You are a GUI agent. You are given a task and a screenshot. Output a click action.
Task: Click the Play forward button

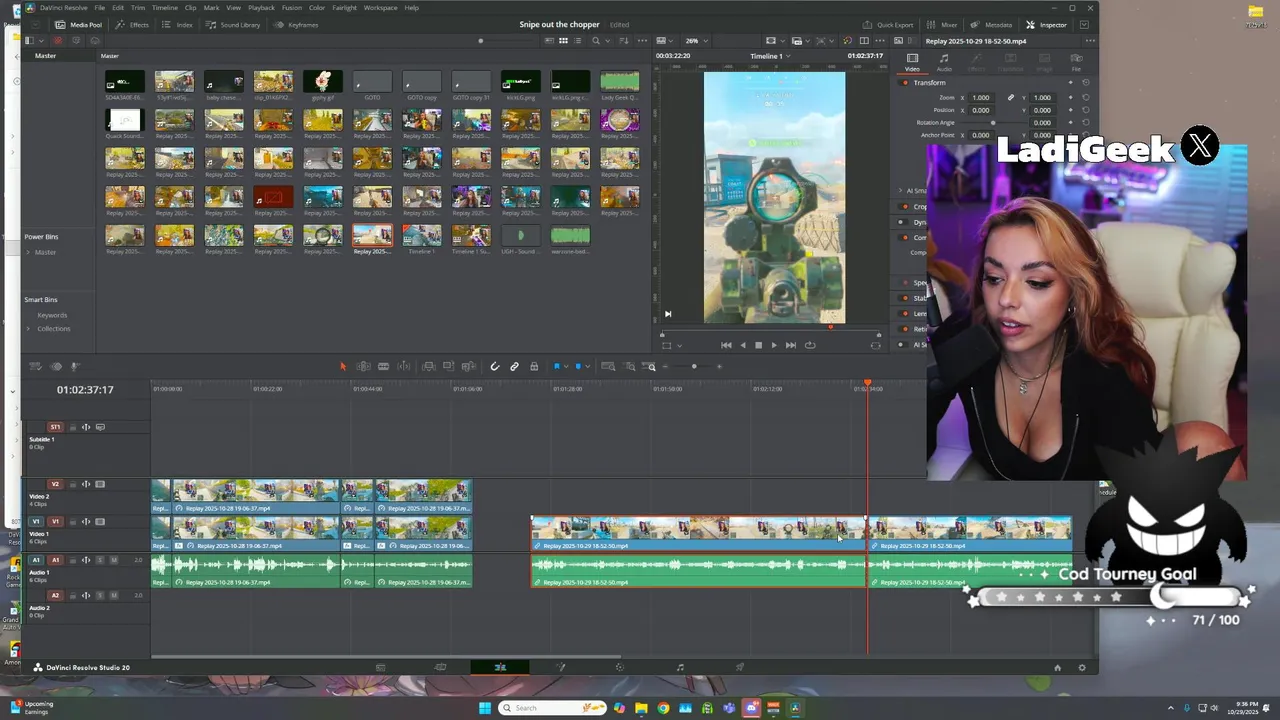pyautogui.click(x=773, y=345)
